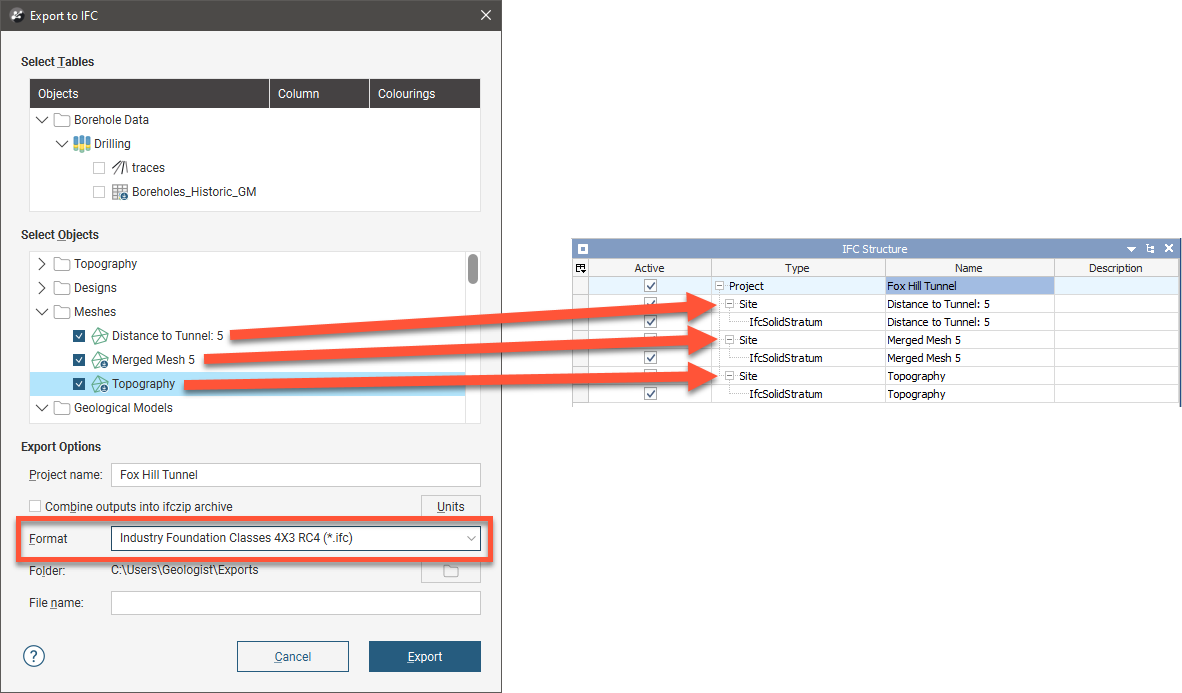Collapse the Geological Models folder
The width and height of the screenshot is (1182, 693).
(42, 408)
